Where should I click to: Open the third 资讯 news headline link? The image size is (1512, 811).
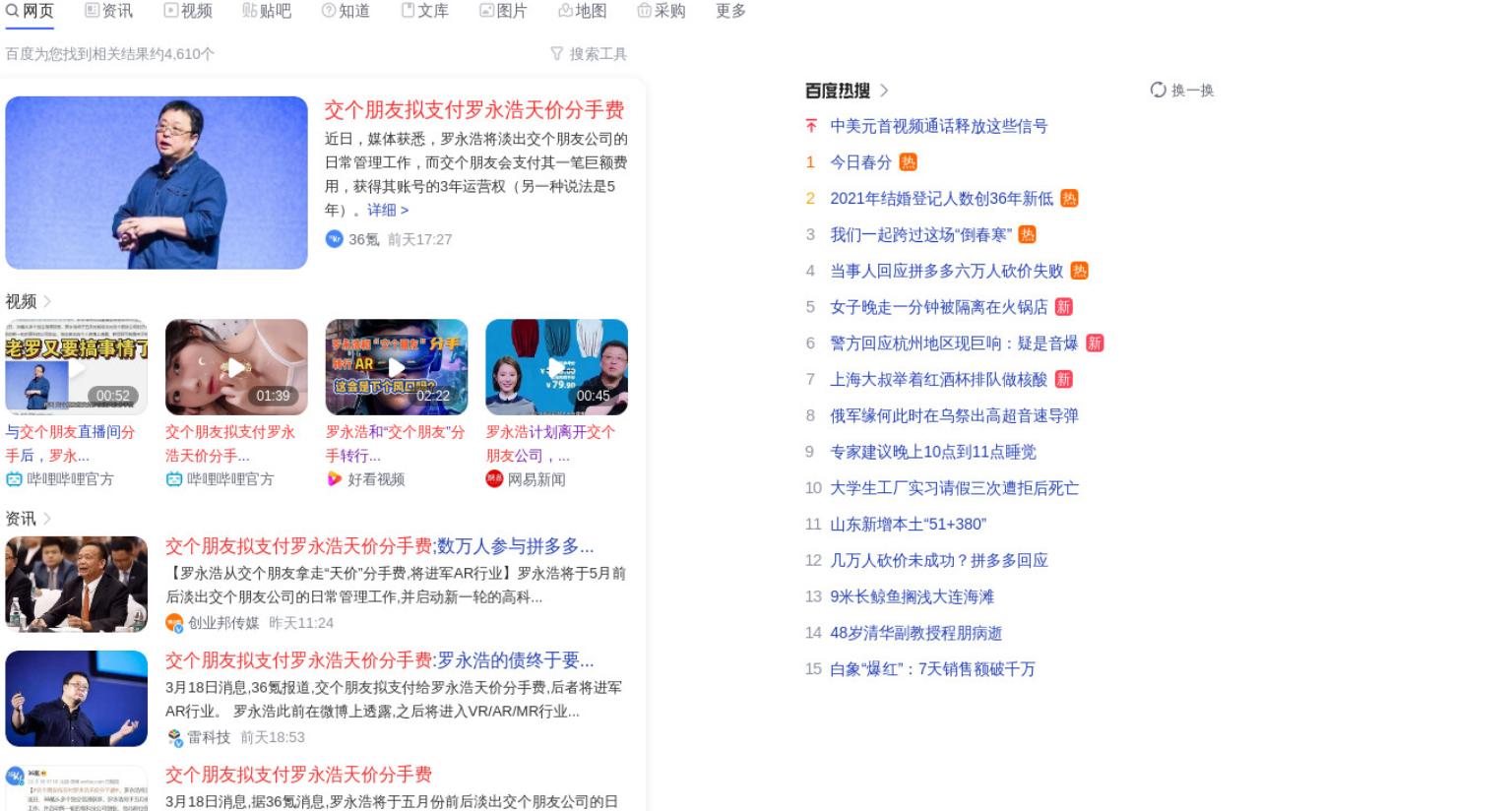(299, 775)
